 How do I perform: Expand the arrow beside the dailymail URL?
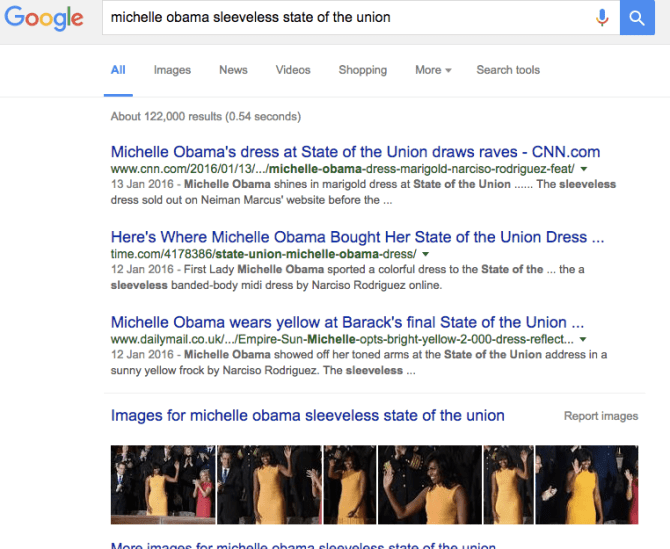tap(582, 340)
